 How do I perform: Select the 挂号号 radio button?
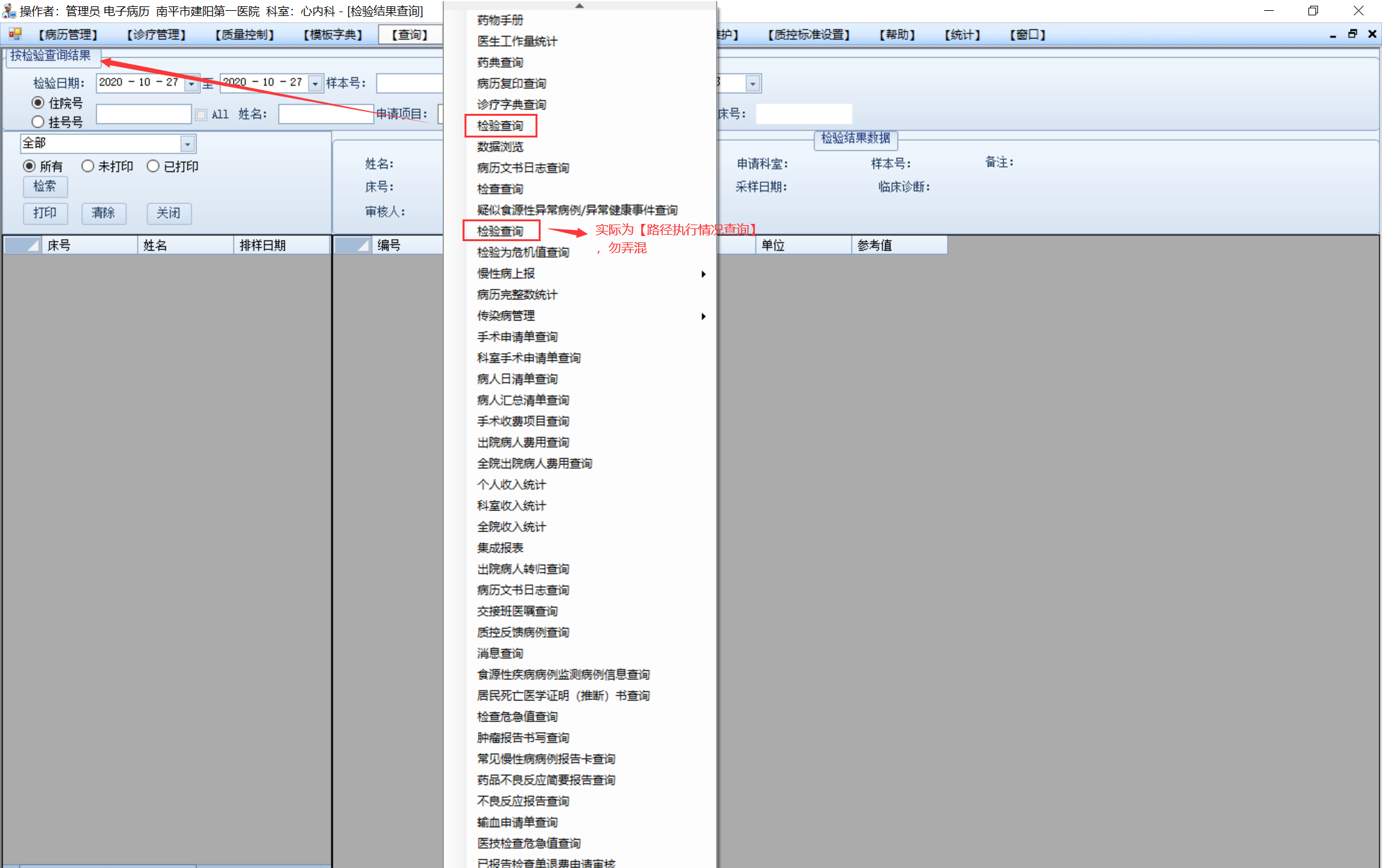[38, 122]
